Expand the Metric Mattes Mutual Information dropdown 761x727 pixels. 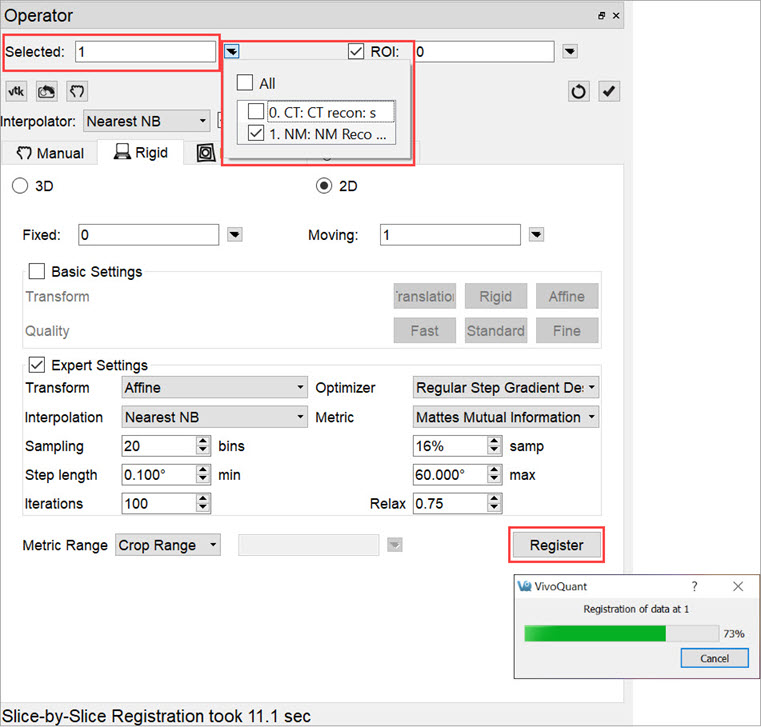point(506,417)
